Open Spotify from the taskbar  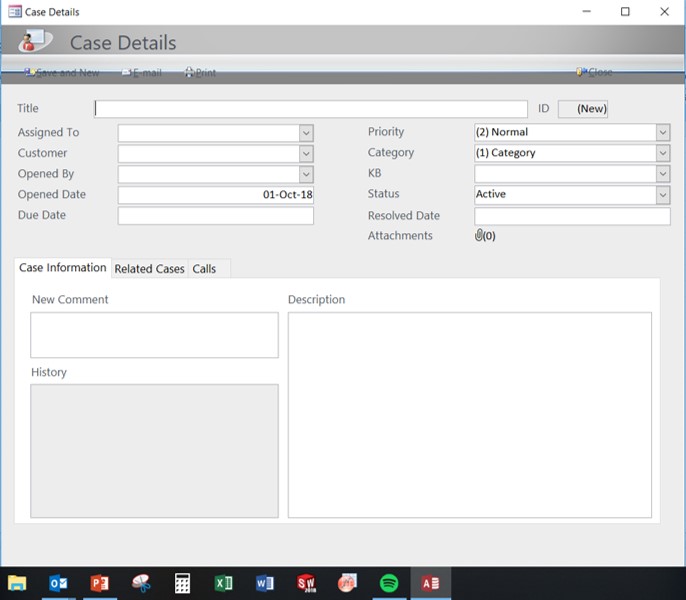tap(389, 583)
